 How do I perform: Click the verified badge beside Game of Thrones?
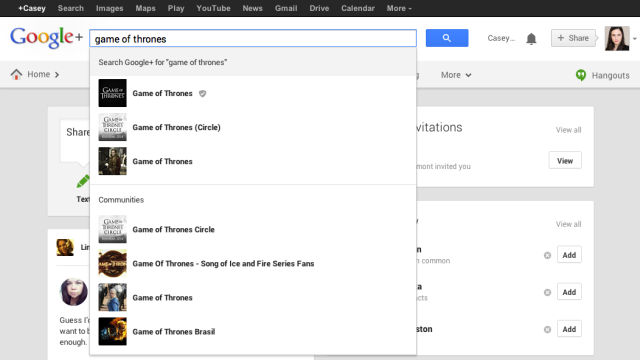click(202, 93)
